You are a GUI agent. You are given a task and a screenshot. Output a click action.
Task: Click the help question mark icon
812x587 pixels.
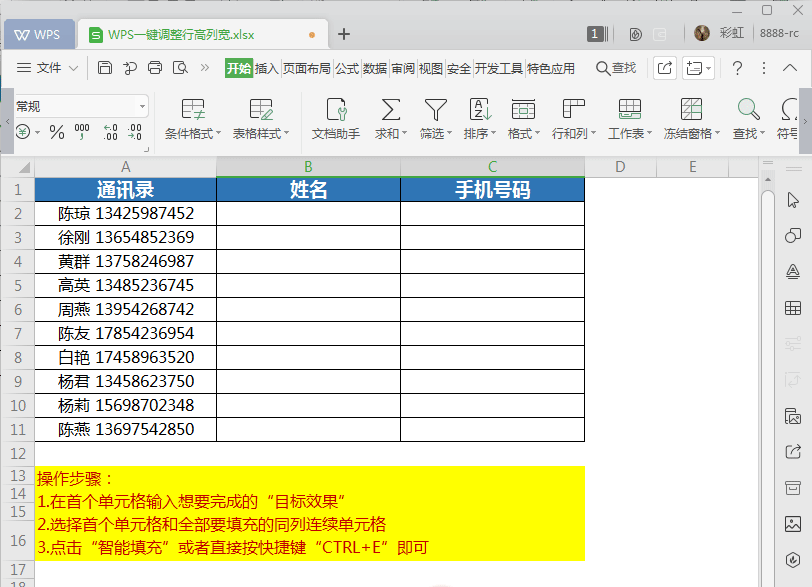pos(737,68)
